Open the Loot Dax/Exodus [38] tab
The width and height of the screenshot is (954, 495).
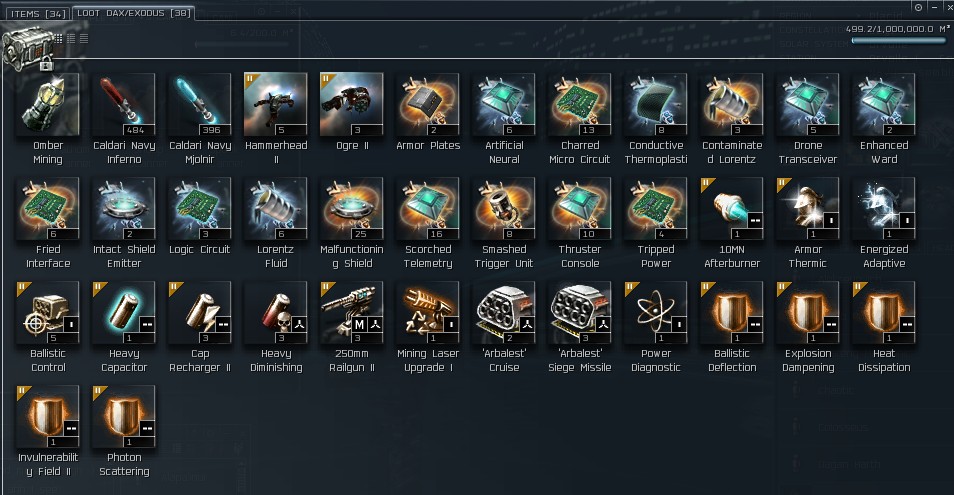[134, 13]
